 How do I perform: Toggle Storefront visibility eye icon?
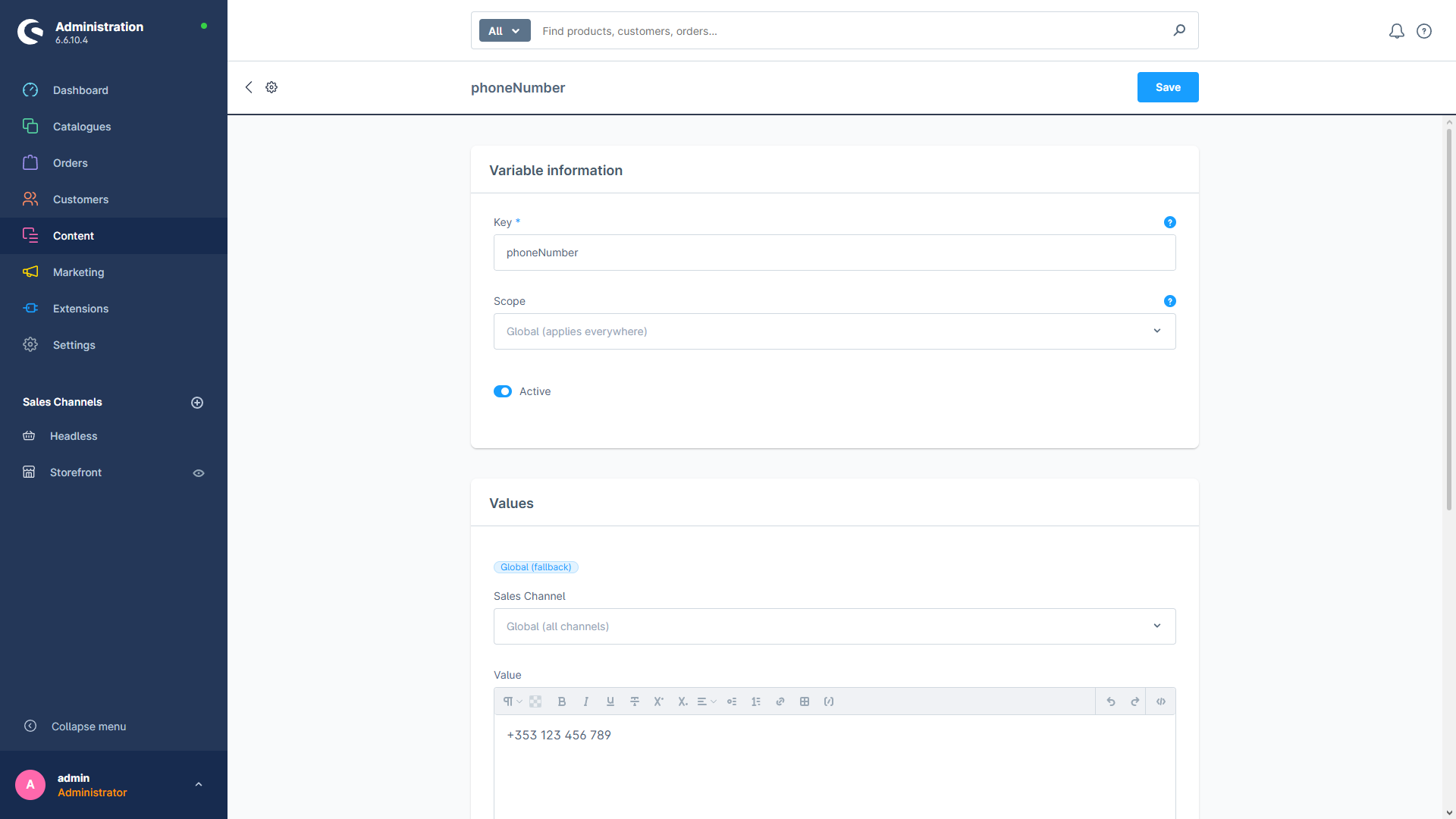pos(199,472)
